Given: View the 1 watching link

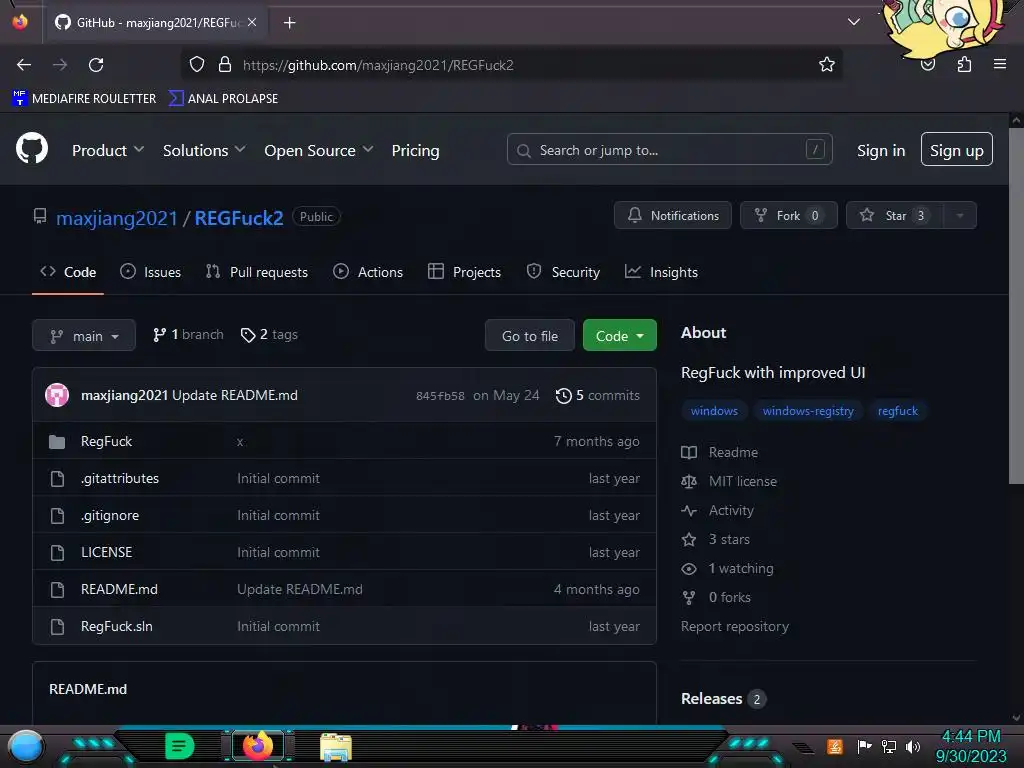Looking at the screenshot, I should [x=727, y=569].
